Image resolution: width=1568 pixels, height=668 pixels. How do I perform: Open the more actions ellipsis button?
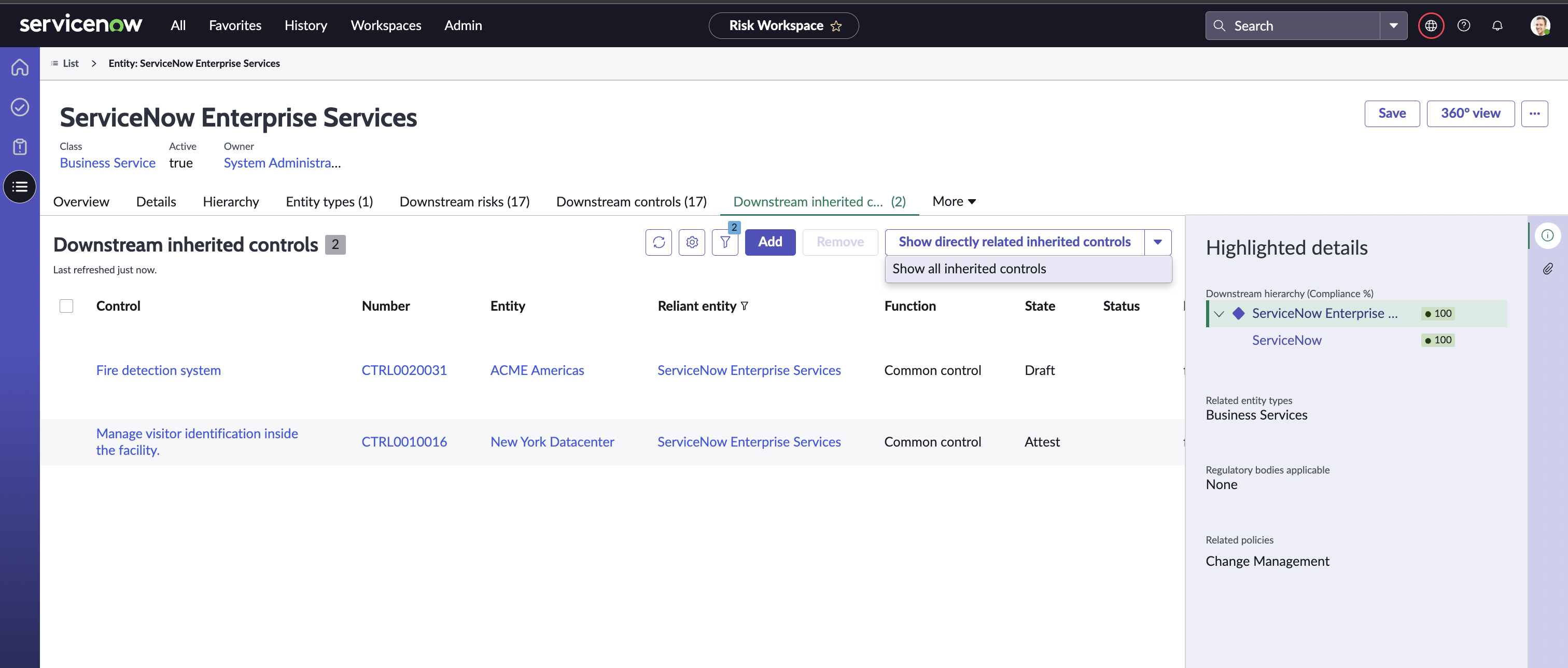(x=1534, y=113)
